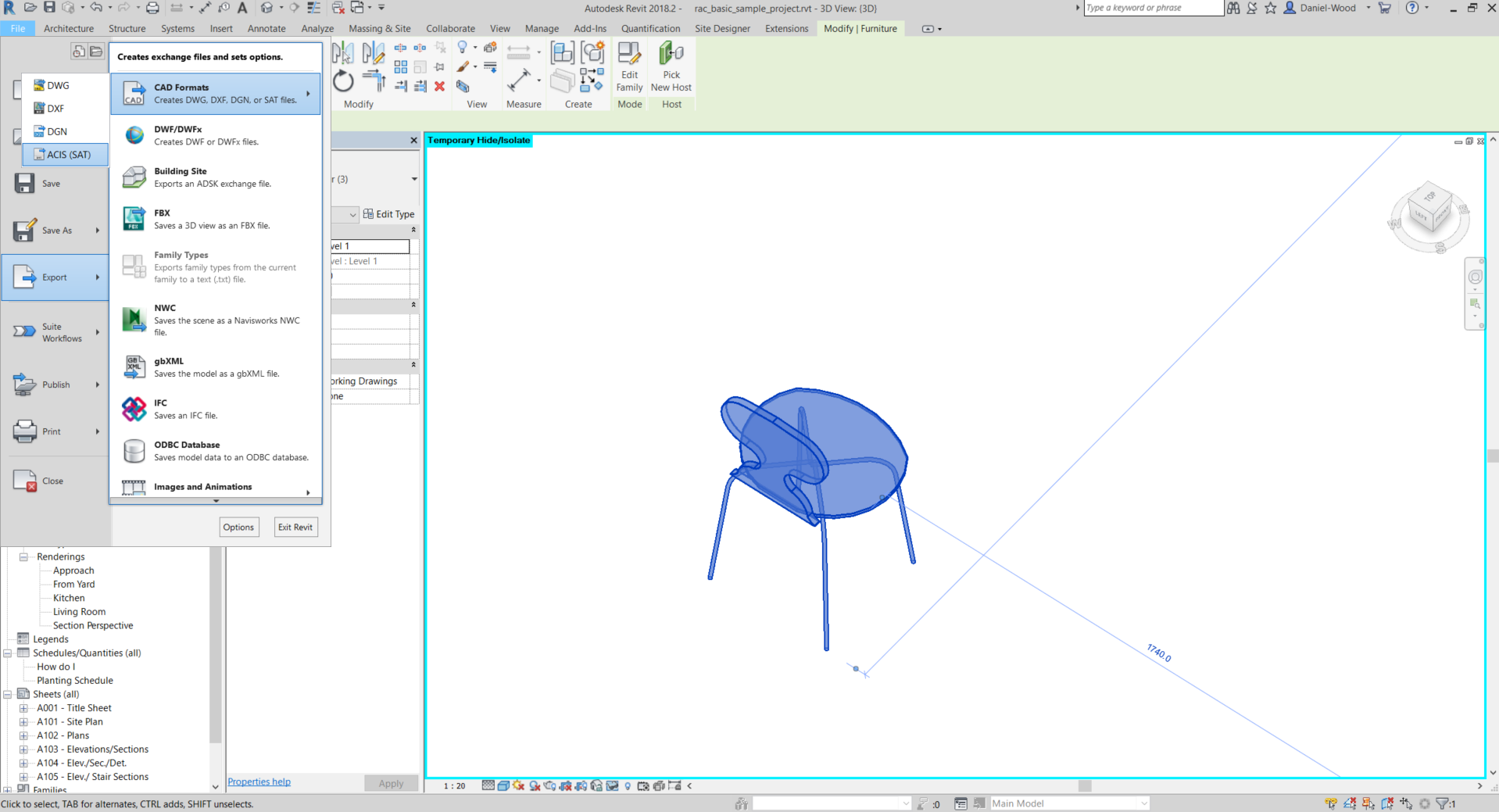This screenshot has height=812, width=1499.
Task: Open the Main Model design options dropdown
Action: (1069, 803)
